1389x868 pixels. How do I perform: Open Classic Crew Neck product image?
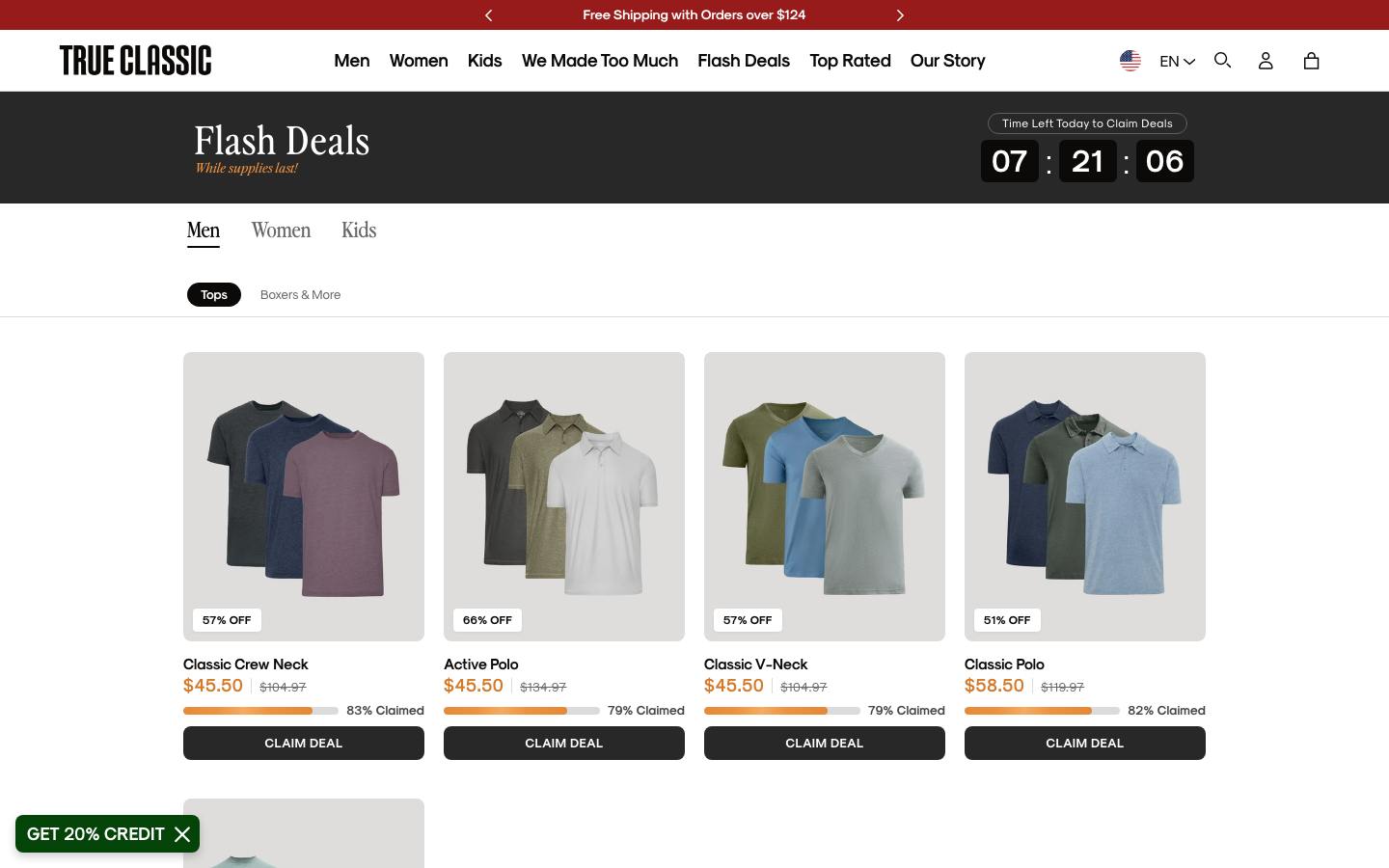pos(304,497)
